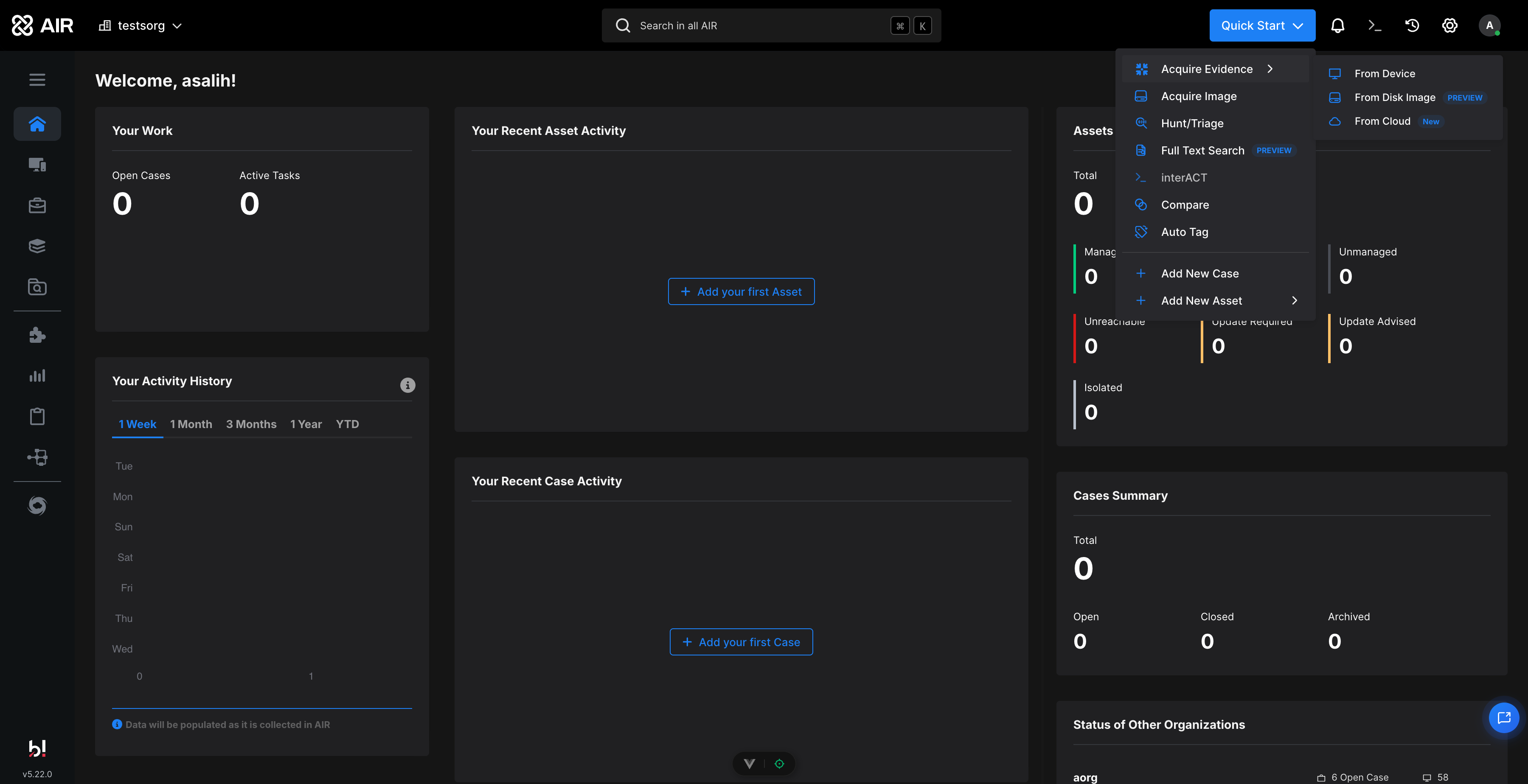Open the clipboard icon in sidebar
This screenshot has width=1528, height=784.
(x=37, y=416)
